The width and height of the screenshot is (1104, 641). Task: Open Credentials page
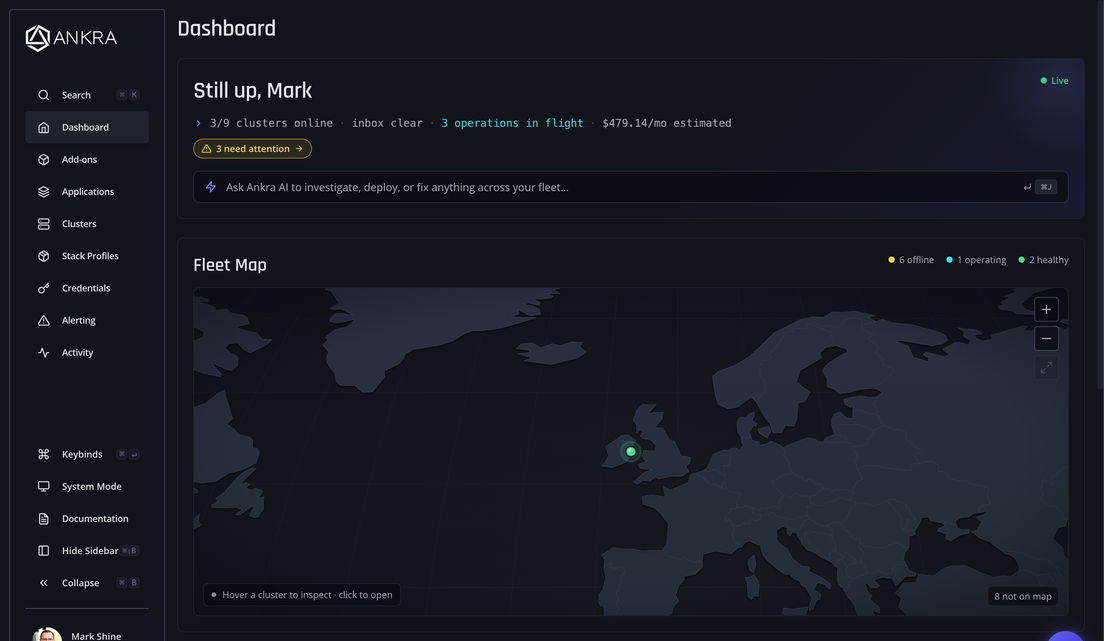point(87,288)
